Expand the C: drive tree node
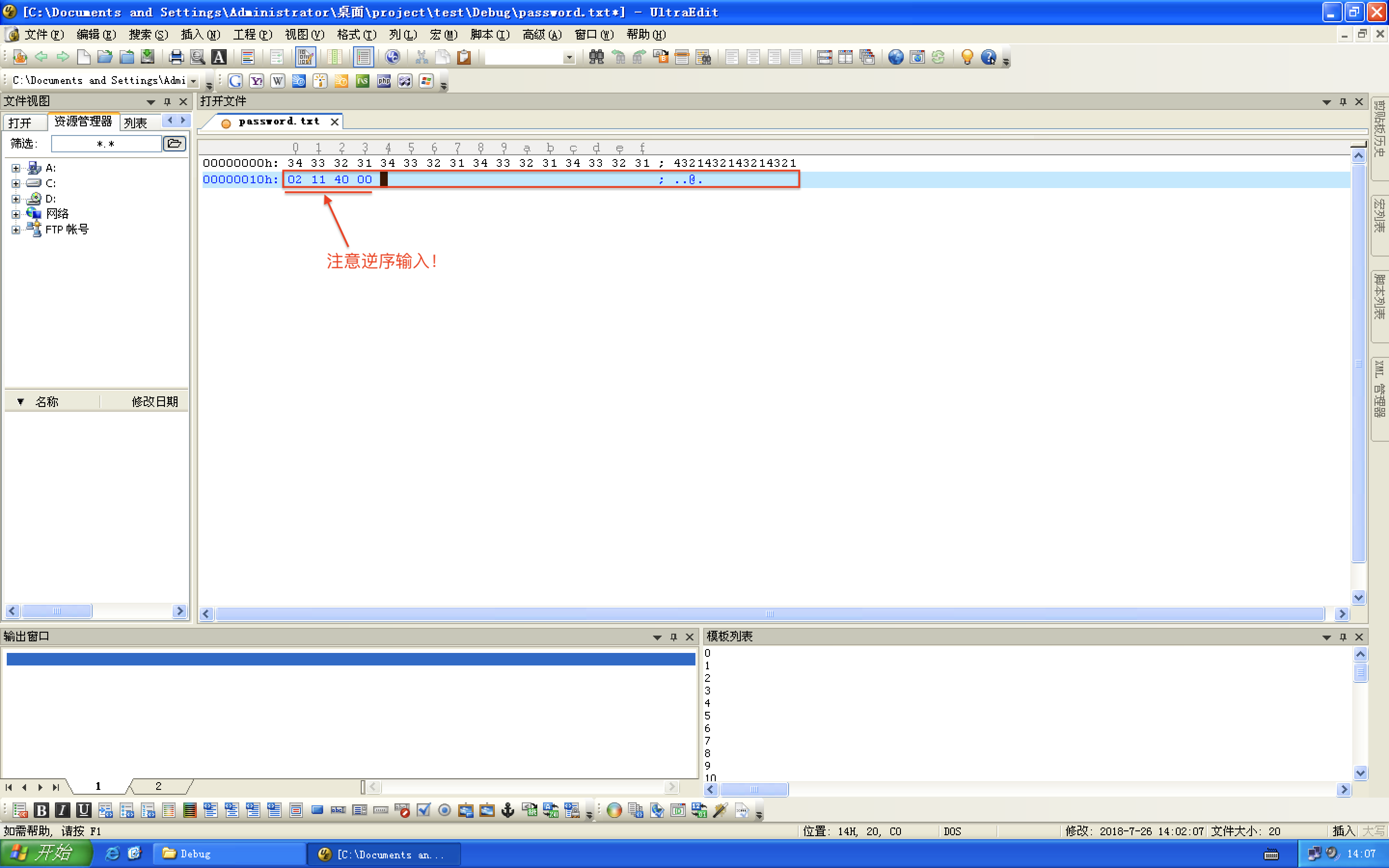This screenshot has width=1389, height=868. pyautogui.click(x=16, y=184)
